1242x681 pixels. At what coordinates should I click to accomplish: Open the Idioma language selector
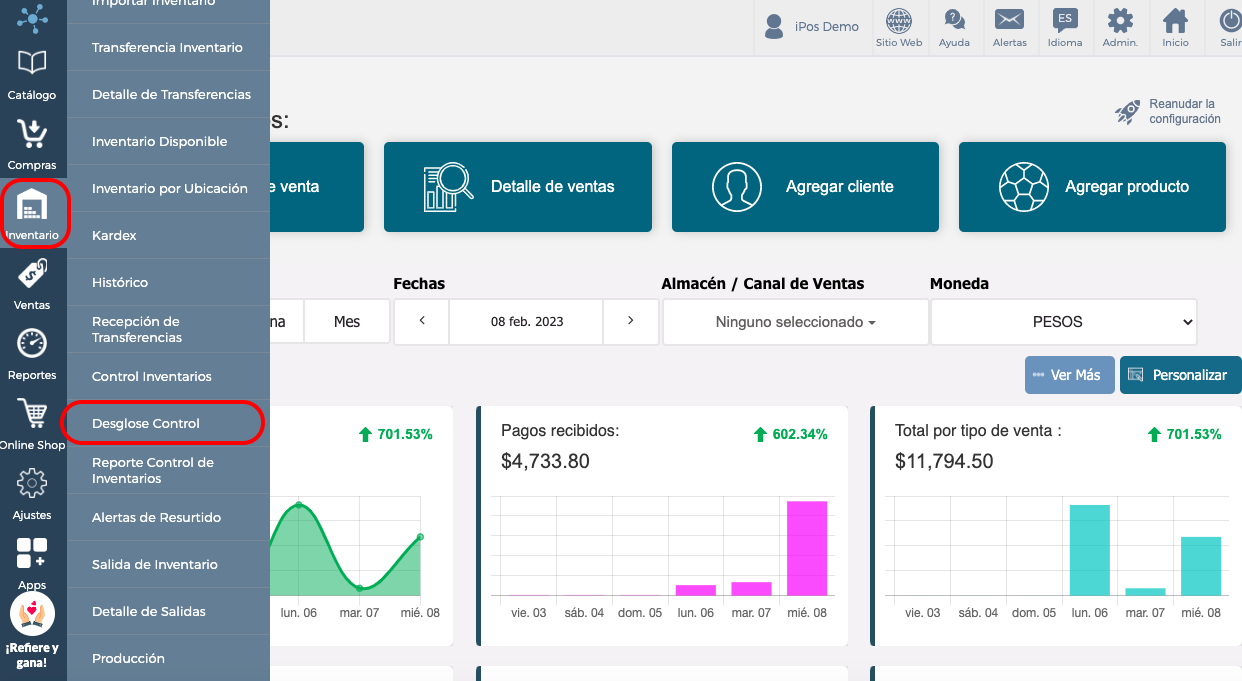pos(1065,28)
